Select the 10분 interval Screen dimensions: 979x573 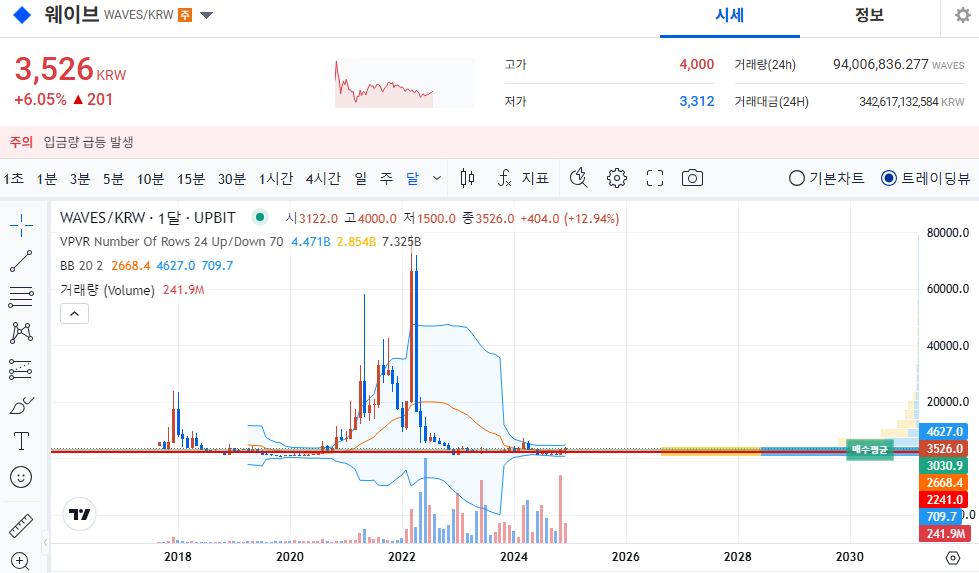[150, 179]
